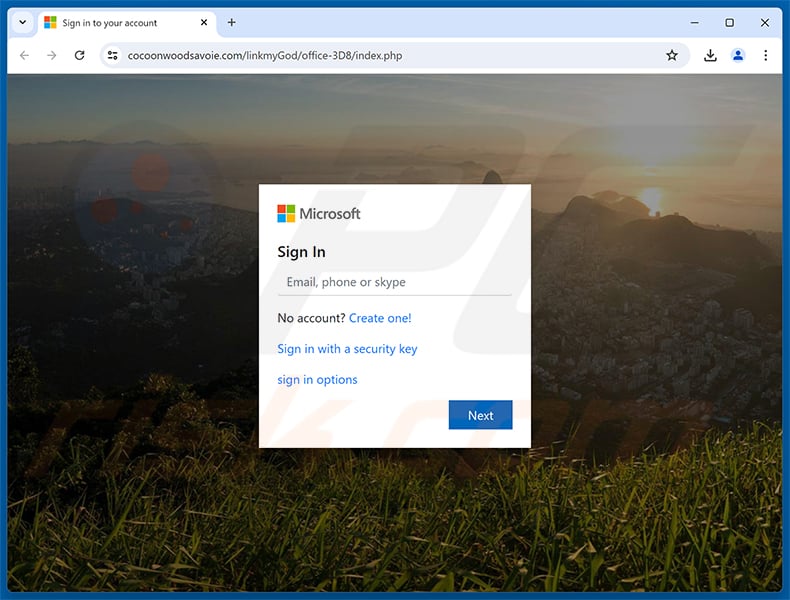Click the 'Sign In' heading text
790x600 pixels.
tap(301, 252)
